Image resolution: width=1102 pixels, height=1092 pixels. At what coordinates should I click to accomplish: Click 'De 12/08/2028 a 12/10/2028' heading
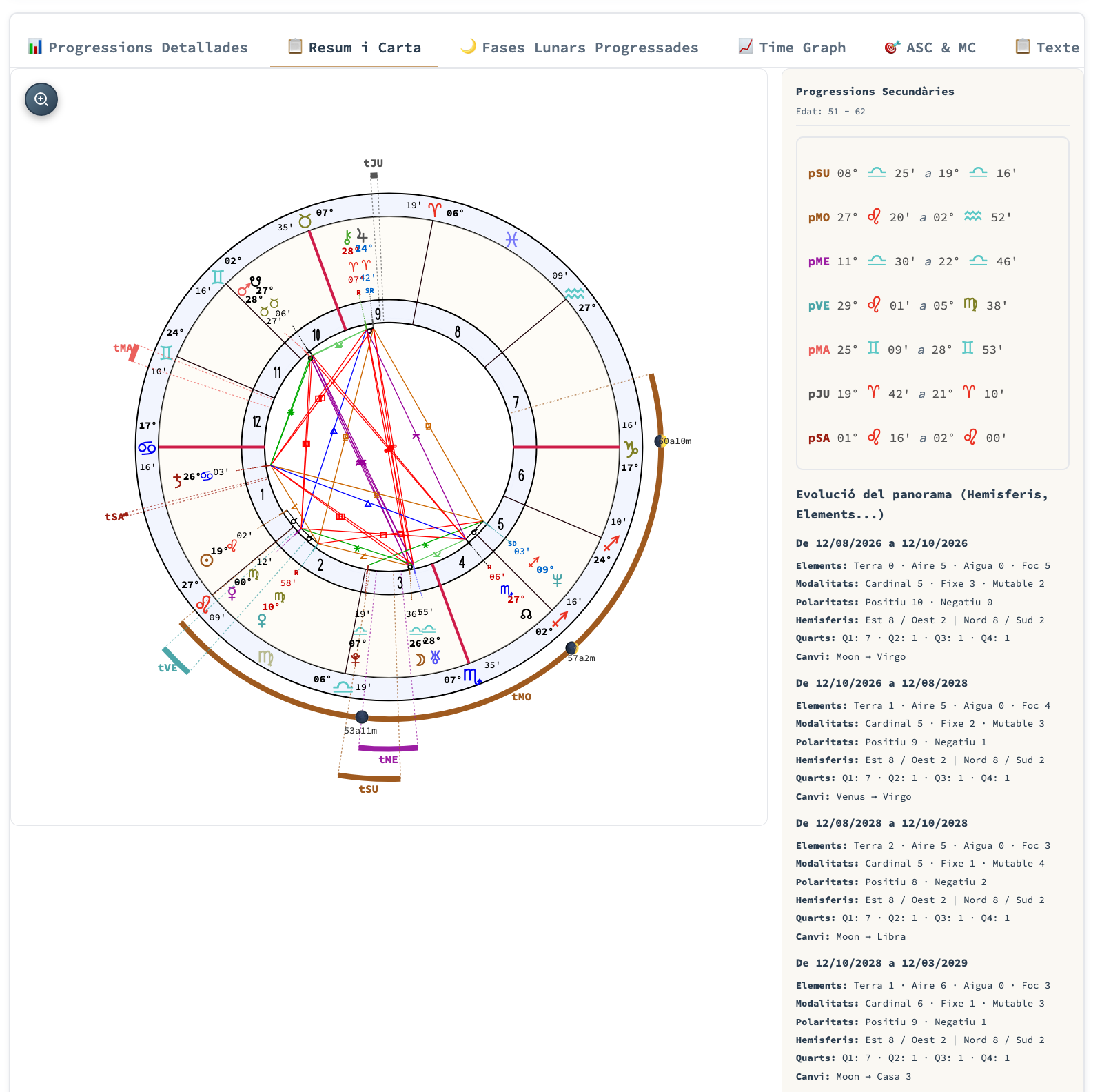(881, 823)
